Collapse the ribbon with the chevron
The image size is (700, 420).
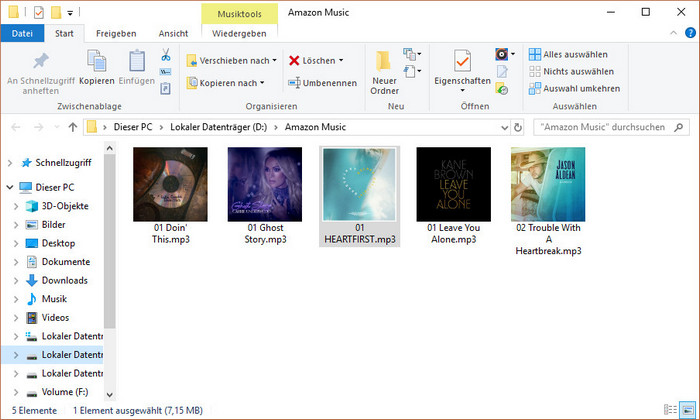[x=673, y=33]
